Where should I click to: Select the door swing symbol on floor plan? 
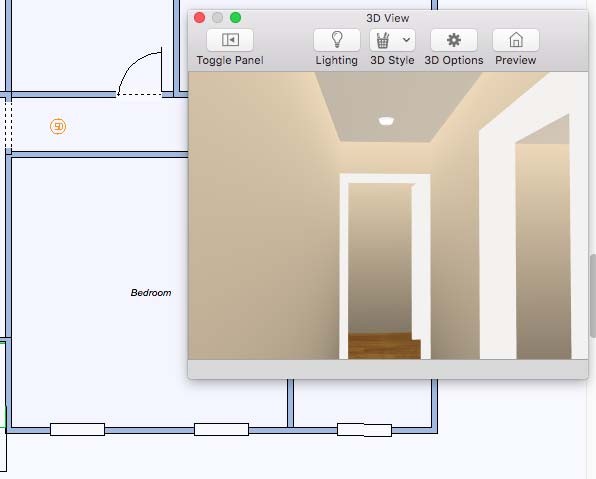click(139, 72)
